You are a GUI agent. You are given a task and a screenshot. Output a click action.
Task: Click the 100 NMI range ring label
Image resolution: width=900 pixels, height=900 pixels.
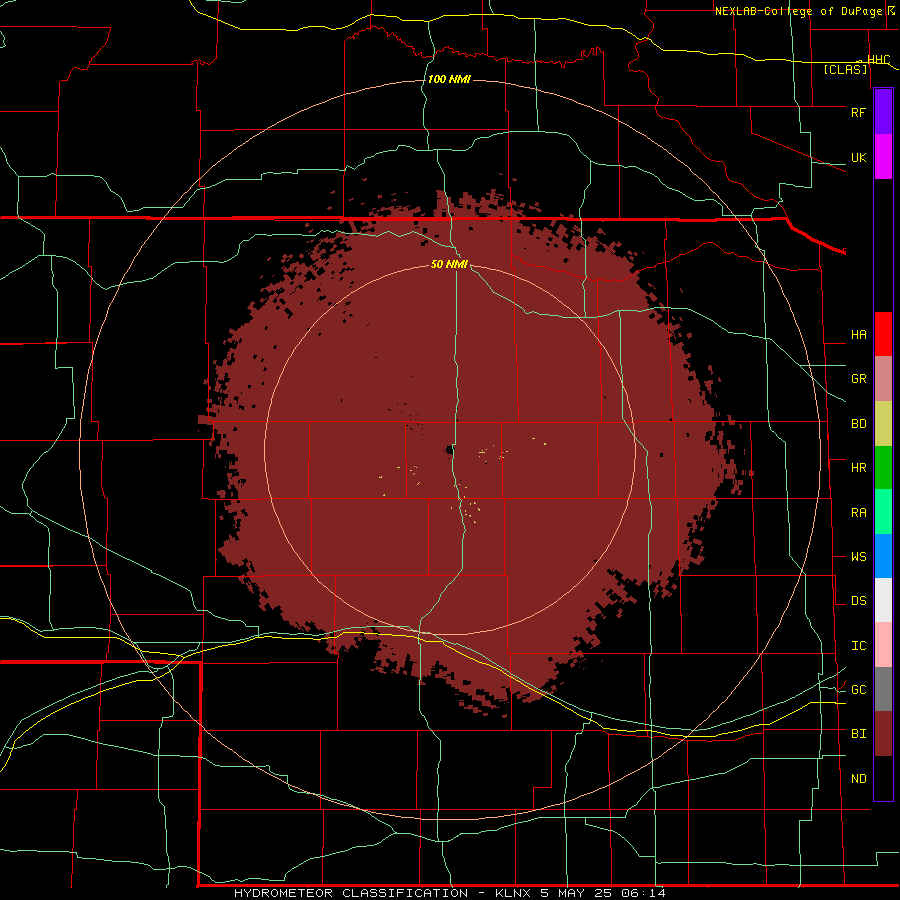449,79
